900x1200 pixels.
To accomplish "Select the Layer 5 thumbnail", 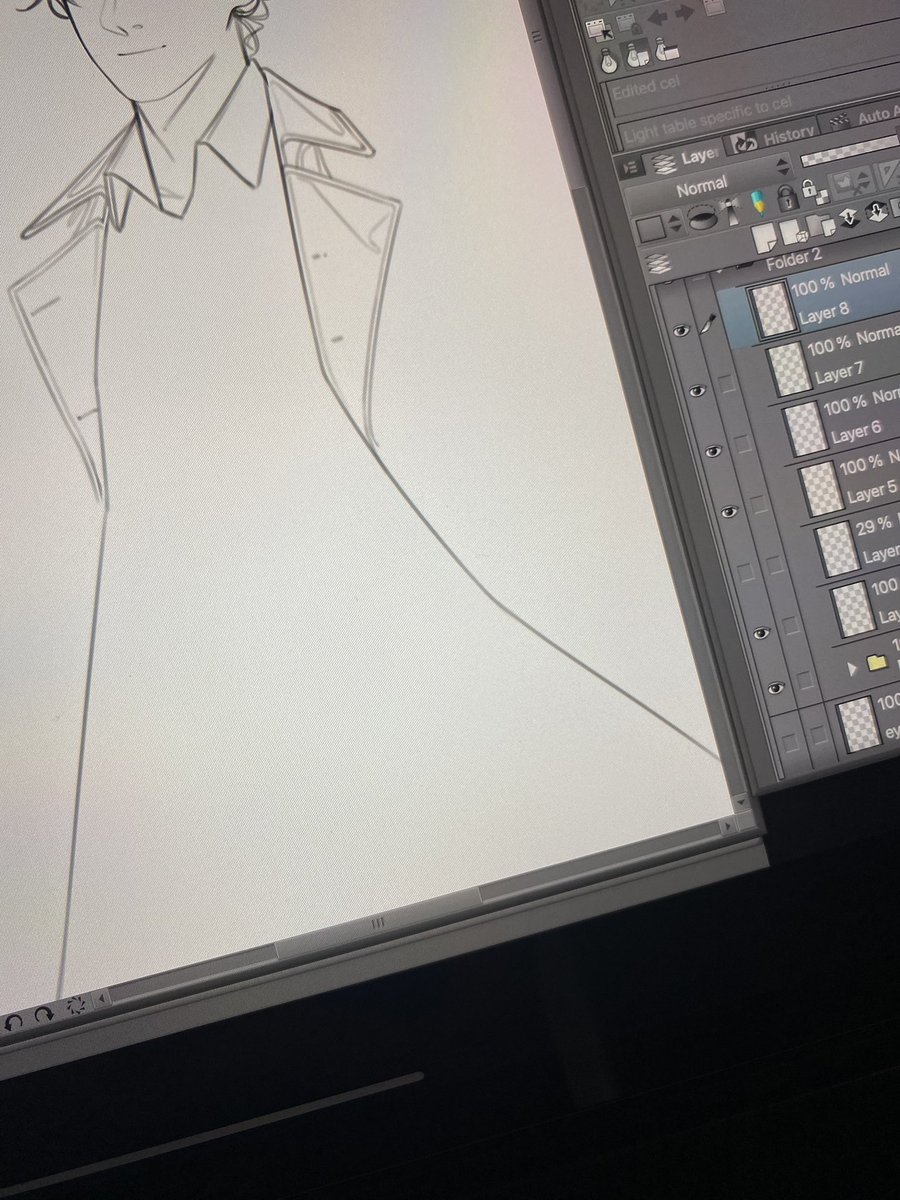I will 822,488.
